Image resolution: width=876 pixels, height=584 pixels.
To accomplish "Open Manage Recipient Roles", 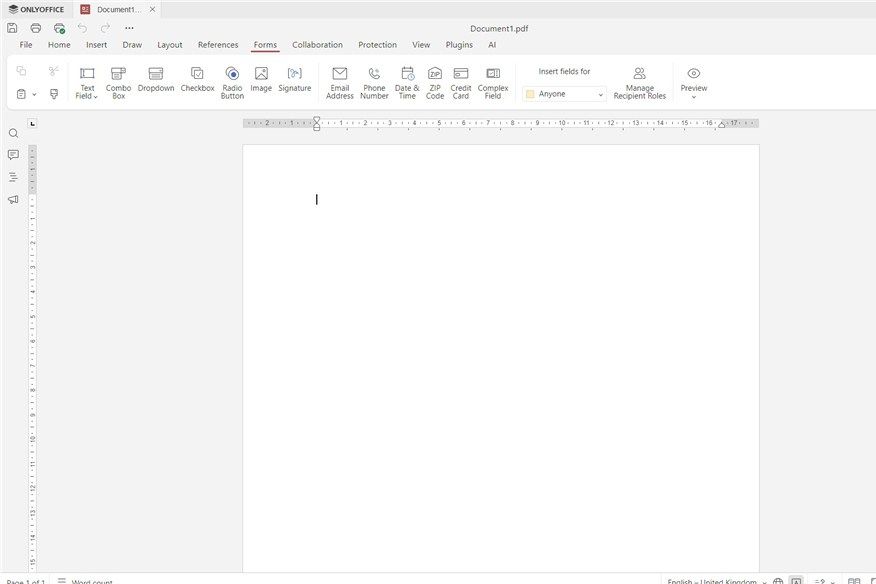I will pyautogui.click(x=640, y=83).
